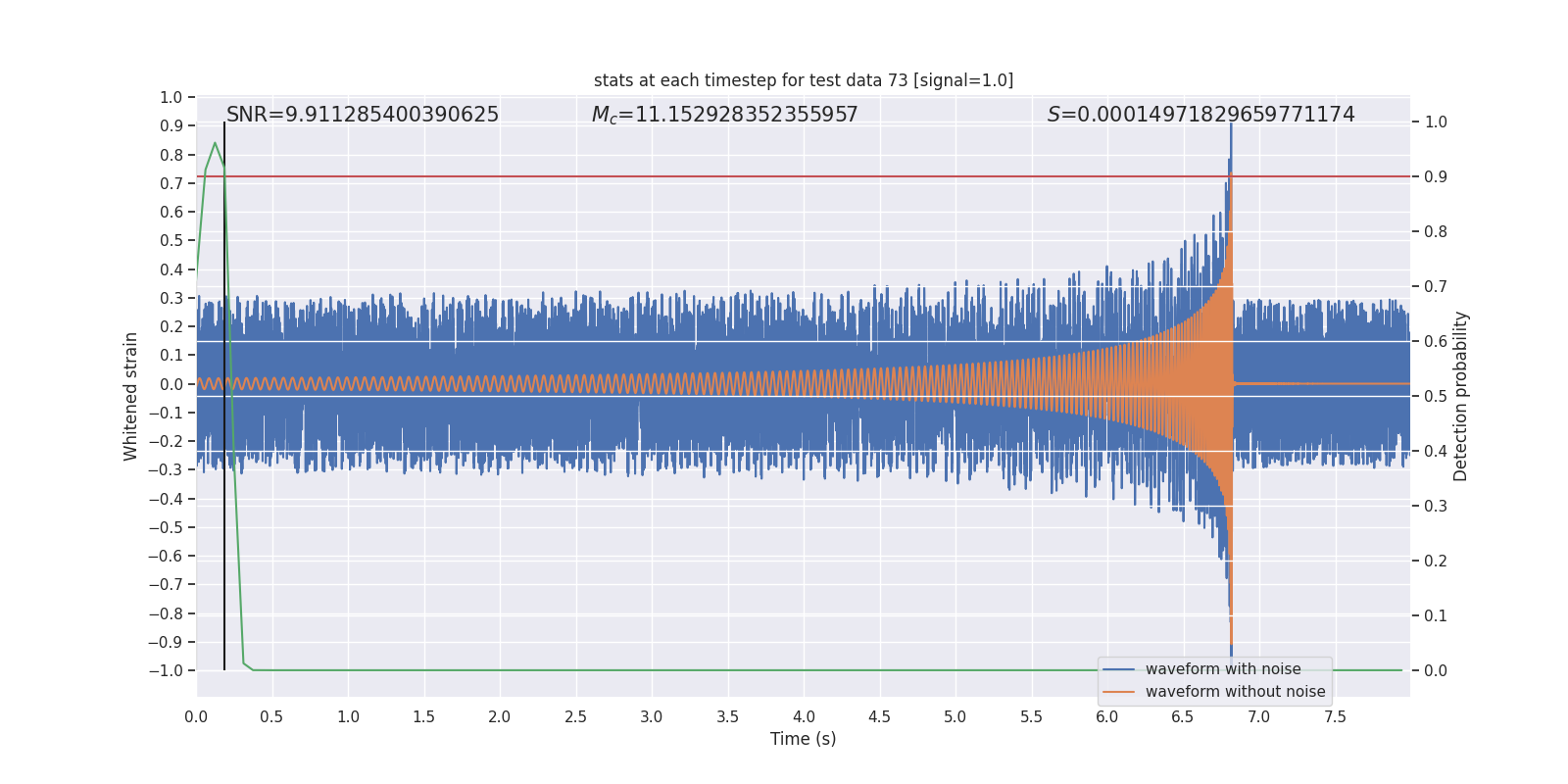Click the 'Whitened strain' y-axis label

click(x=130, y=396)
